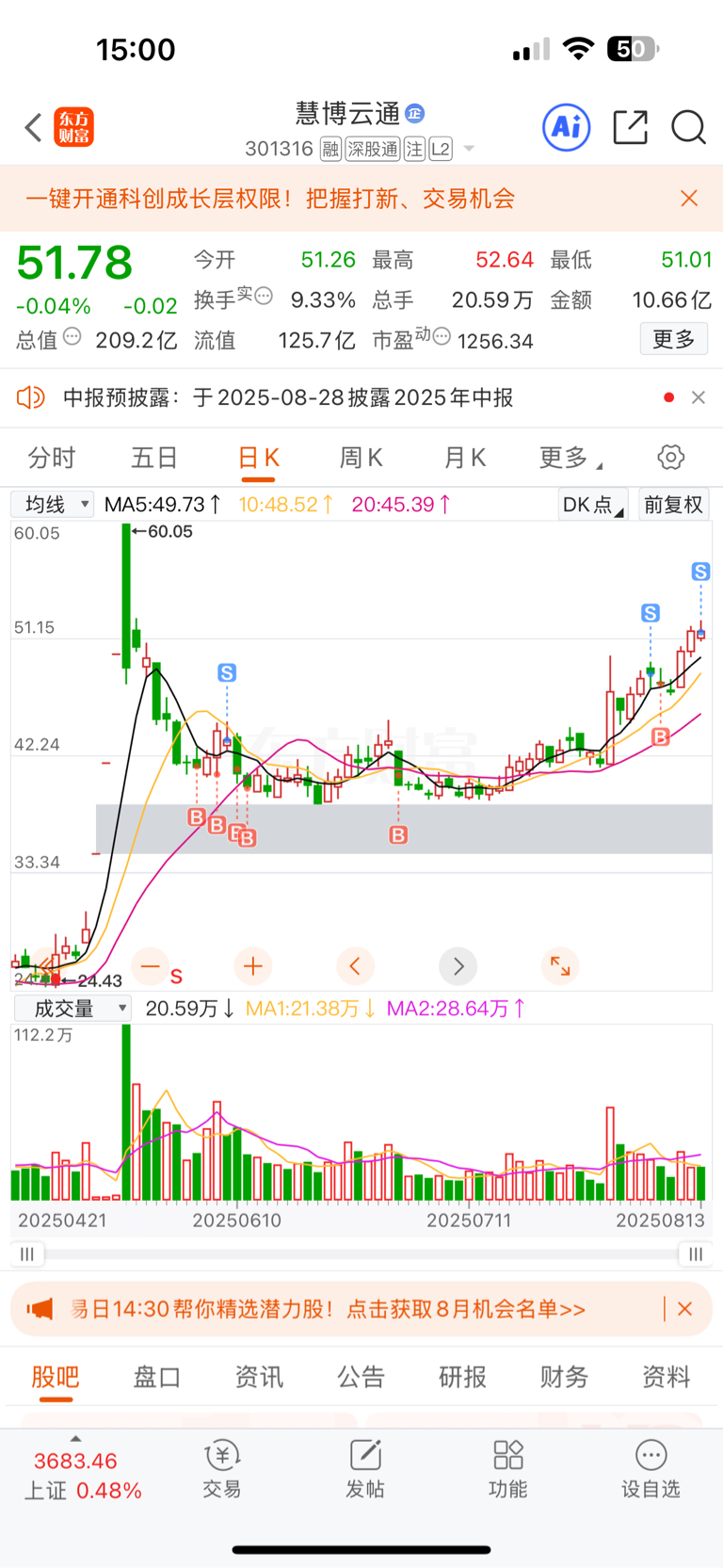The height and width of the screenshot is (1568, 723).
Task: Expand the 更多 chart period menu
Action: pos(570,458)
